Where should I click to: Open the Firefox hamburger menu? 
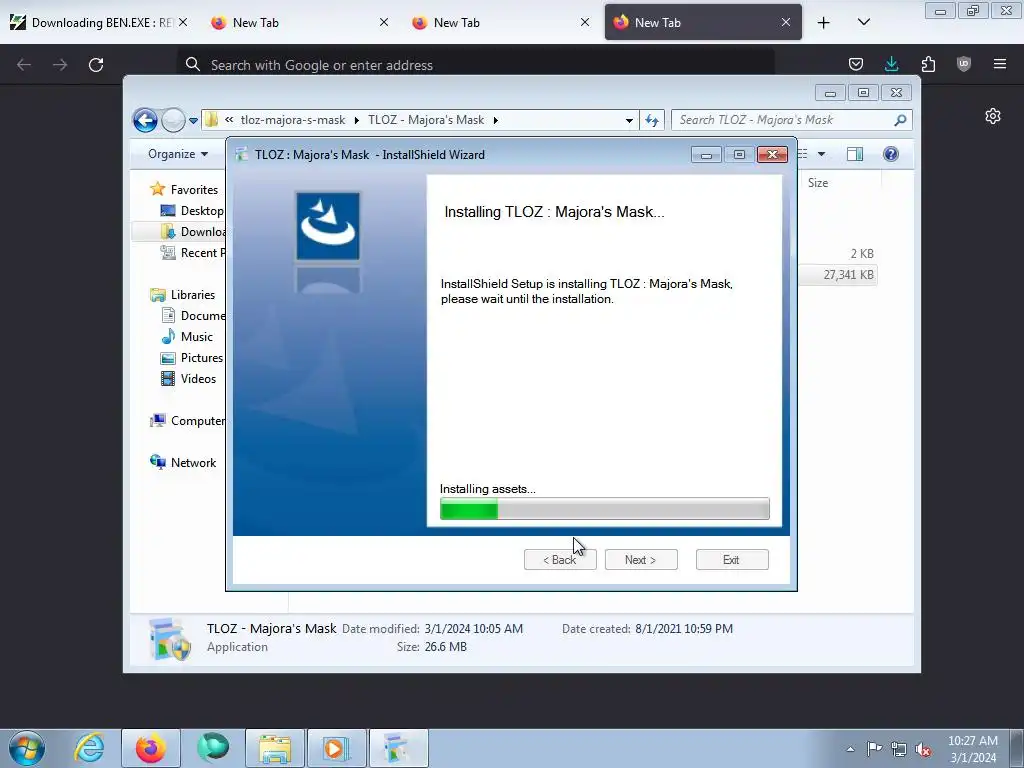(1000, 64)
